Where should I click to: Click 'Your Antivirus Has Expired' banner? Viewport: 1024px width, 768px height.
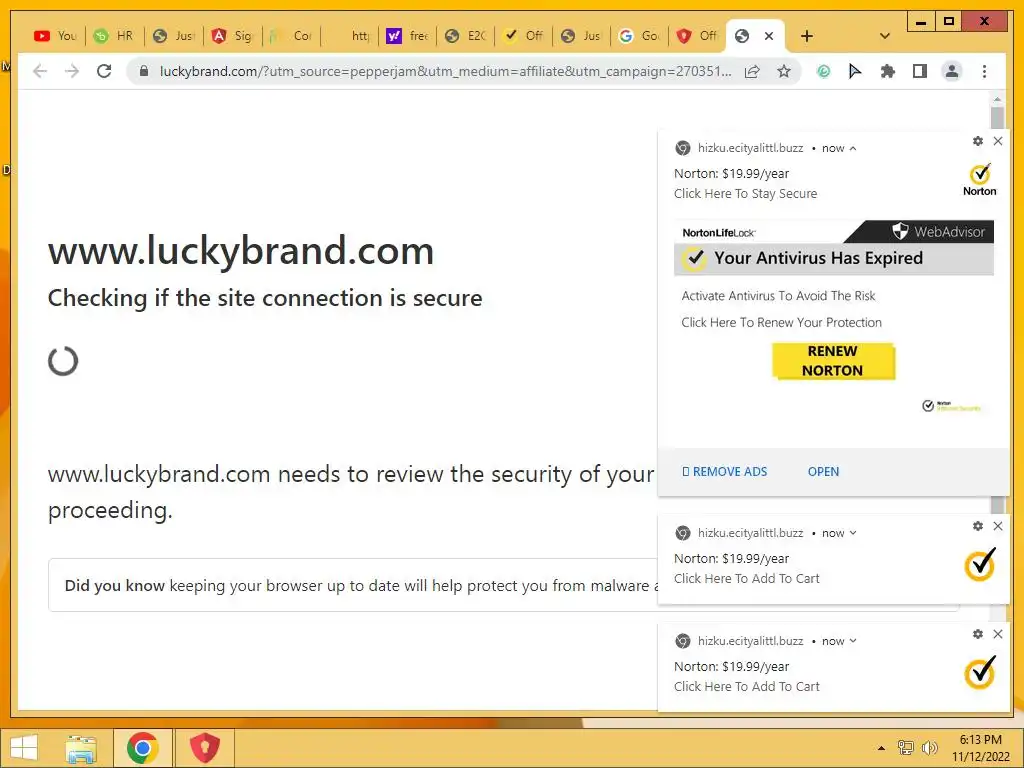pyautogui.click(x=834, y=259)
